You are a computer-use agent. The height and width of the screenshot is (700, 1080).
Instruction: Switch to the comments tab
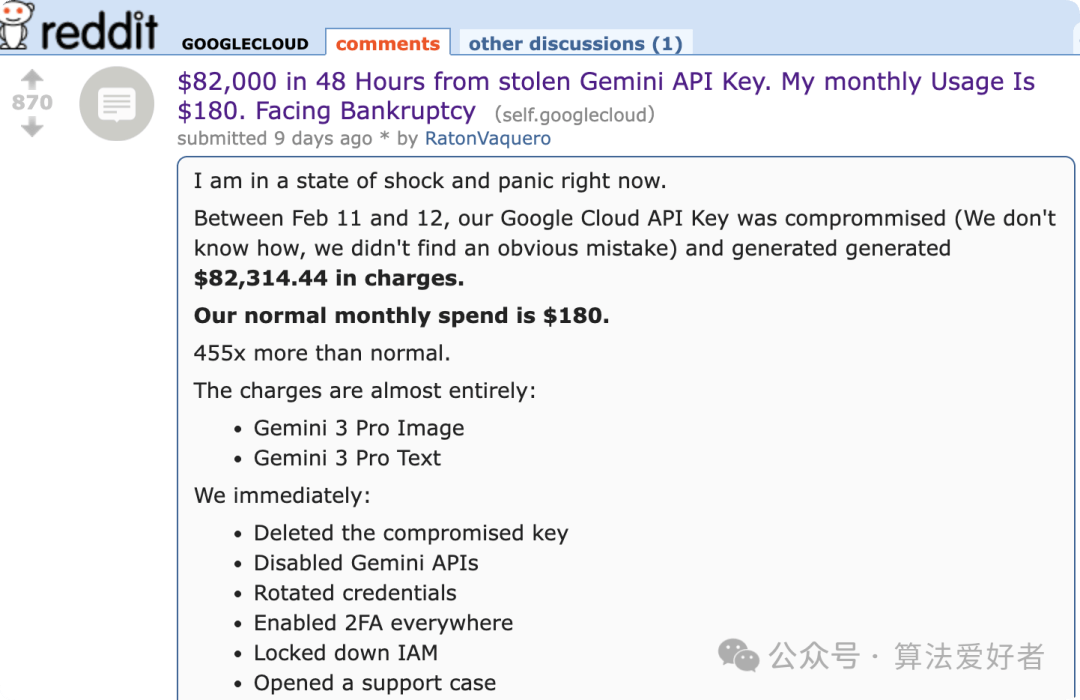pos(387,43)
